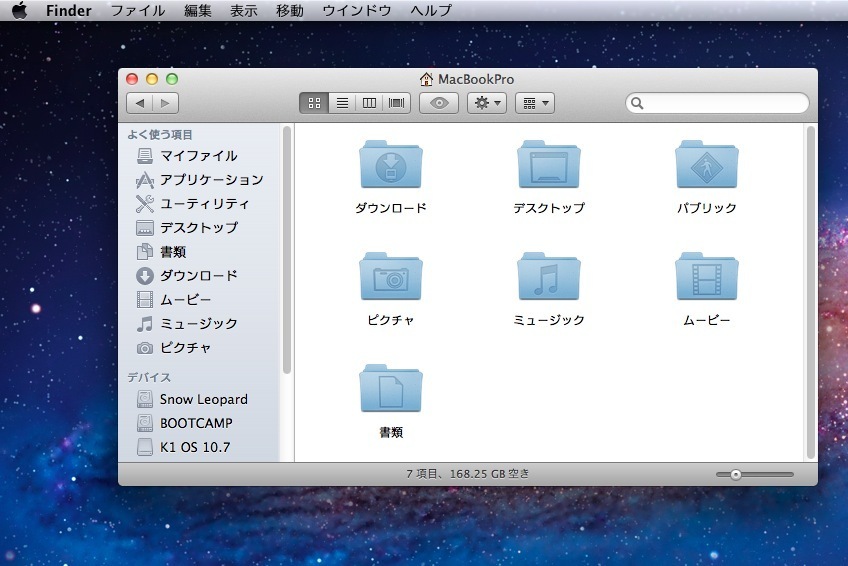Open the デスクトップ folder in main pane

[549, 165]
